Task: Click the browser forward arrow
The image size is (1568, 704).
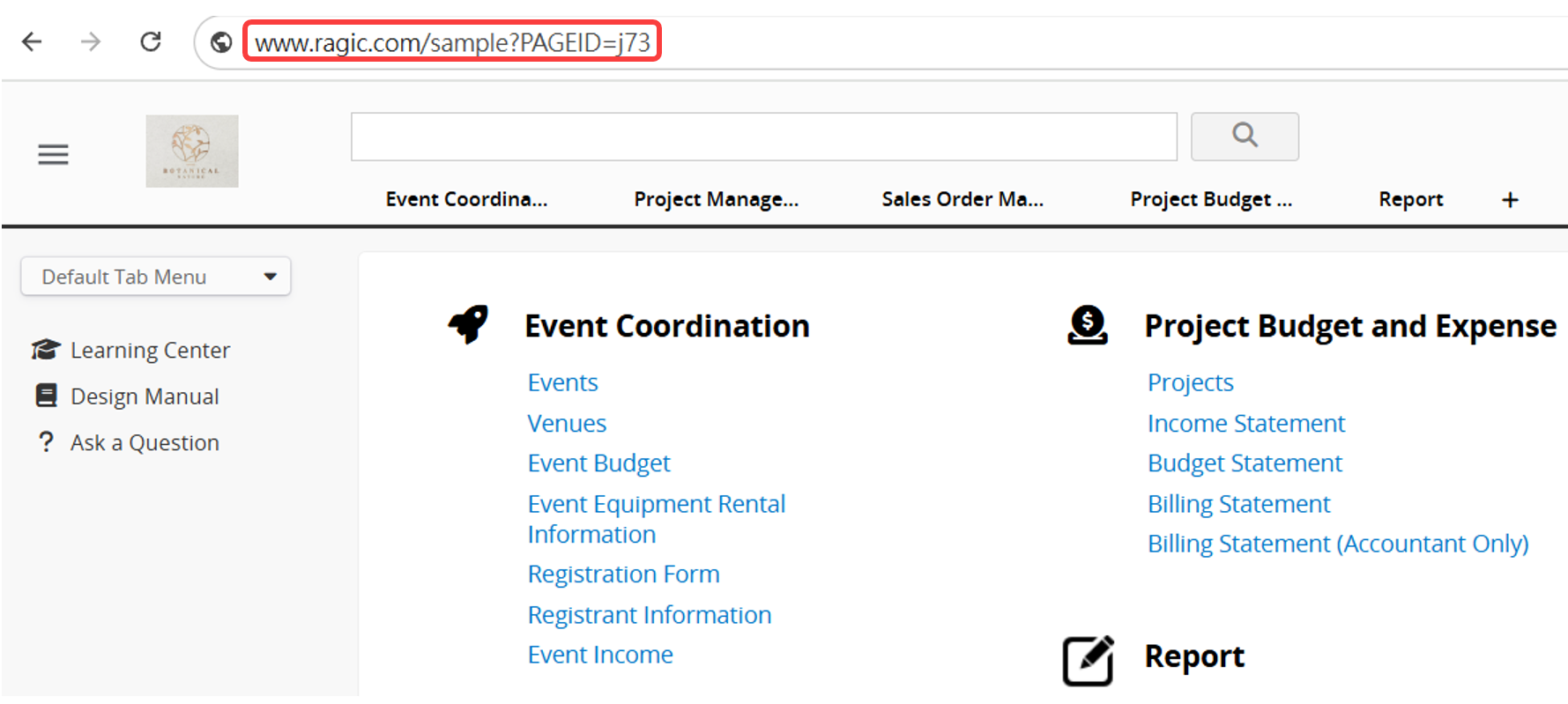Action: pyautogui.click(x=91, y=41)
